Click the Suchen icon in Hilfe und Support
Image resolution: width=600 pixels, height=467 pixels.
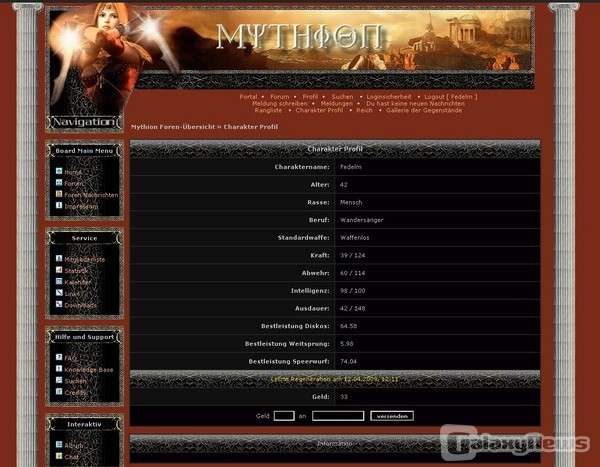[x=59, y=380]
